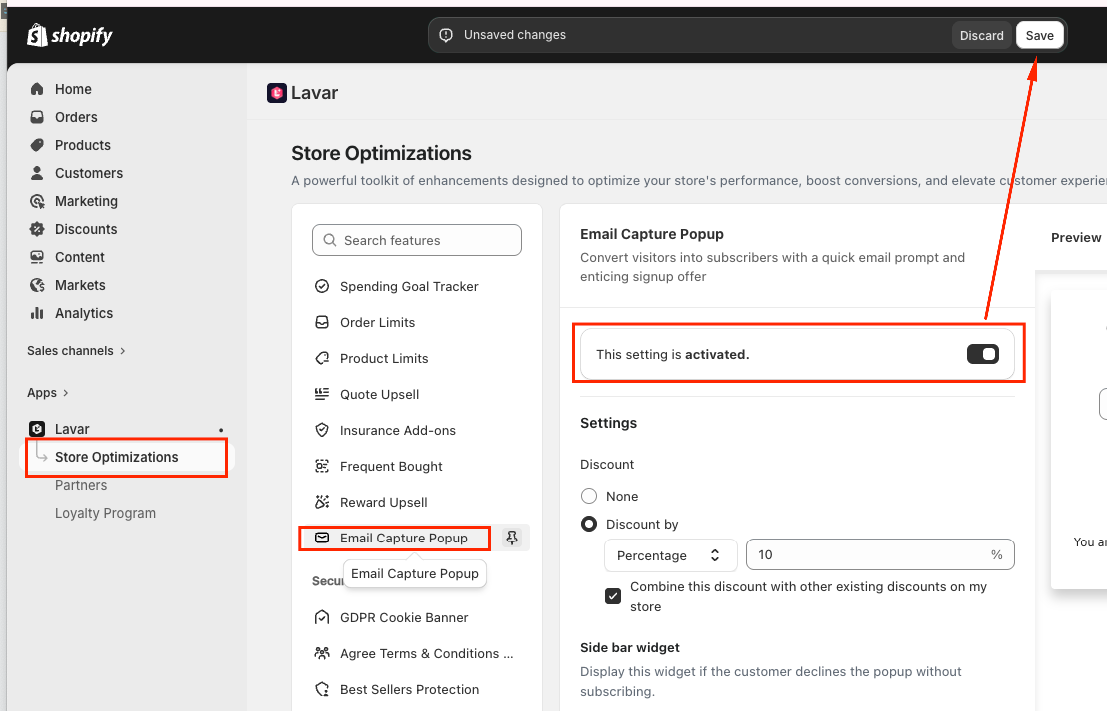Click the unsaved changes alert icon
Image resolution: width=1107 pixels, height=711 pixels.
(x=446, y=35)
